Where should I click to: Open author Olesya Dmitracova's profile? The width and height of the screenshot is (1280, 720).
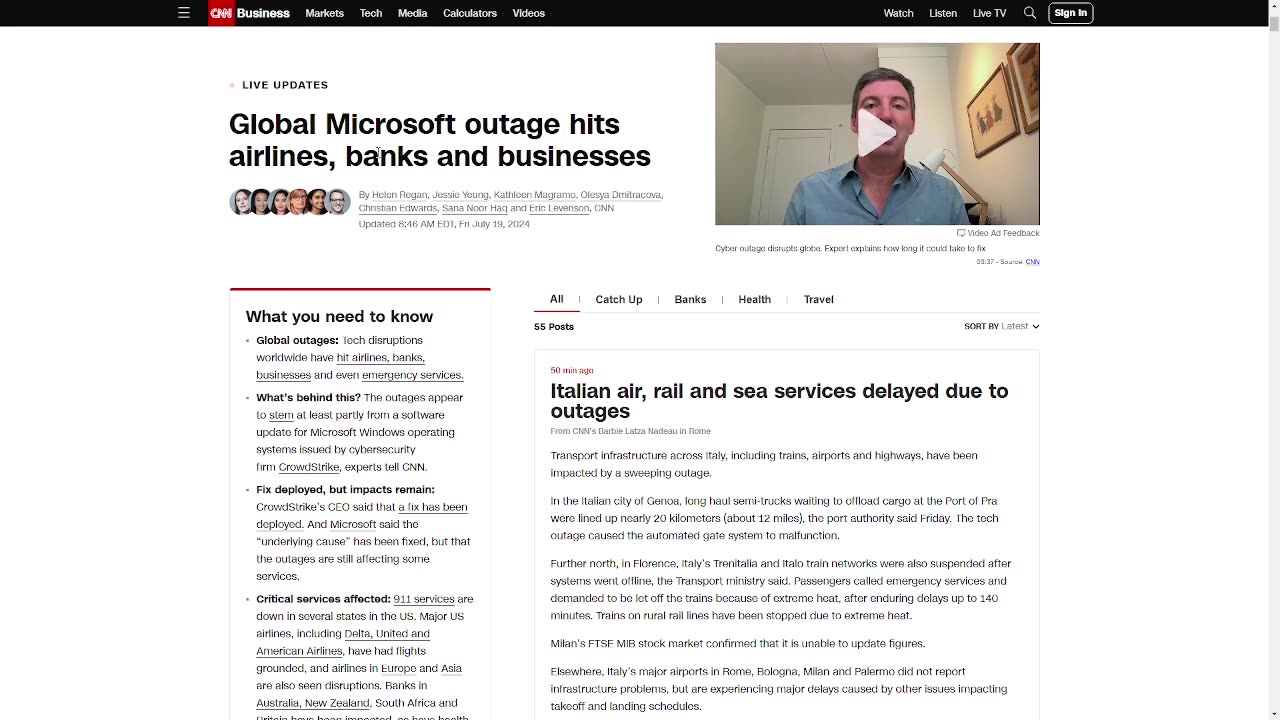click(x=620, y=195)
